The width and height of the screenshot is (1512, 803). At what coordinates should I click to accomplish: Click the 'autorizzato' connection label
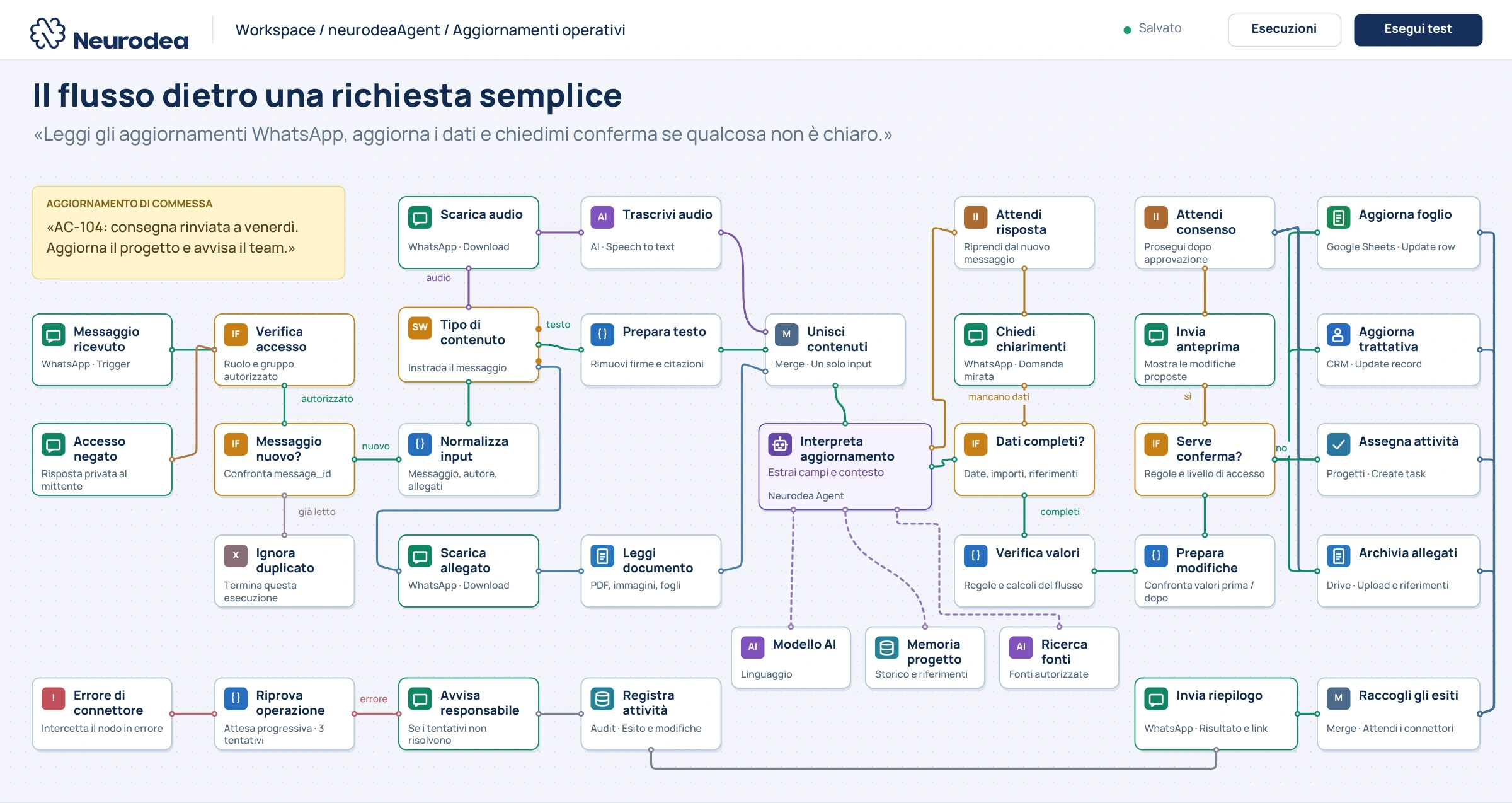click(327, 399)
